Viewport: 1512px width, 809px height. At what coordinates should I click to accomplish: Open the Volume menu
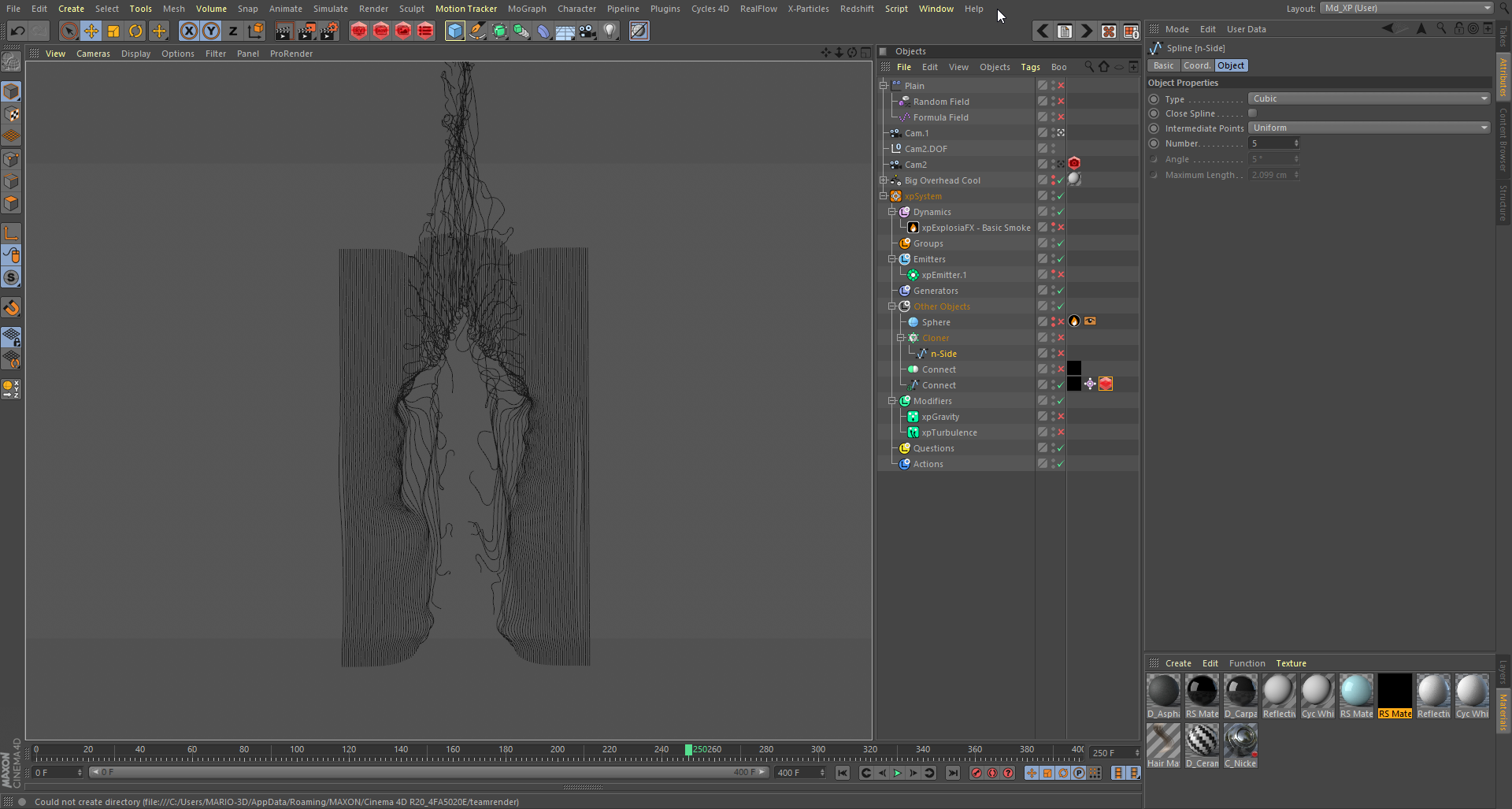point(211,9)
